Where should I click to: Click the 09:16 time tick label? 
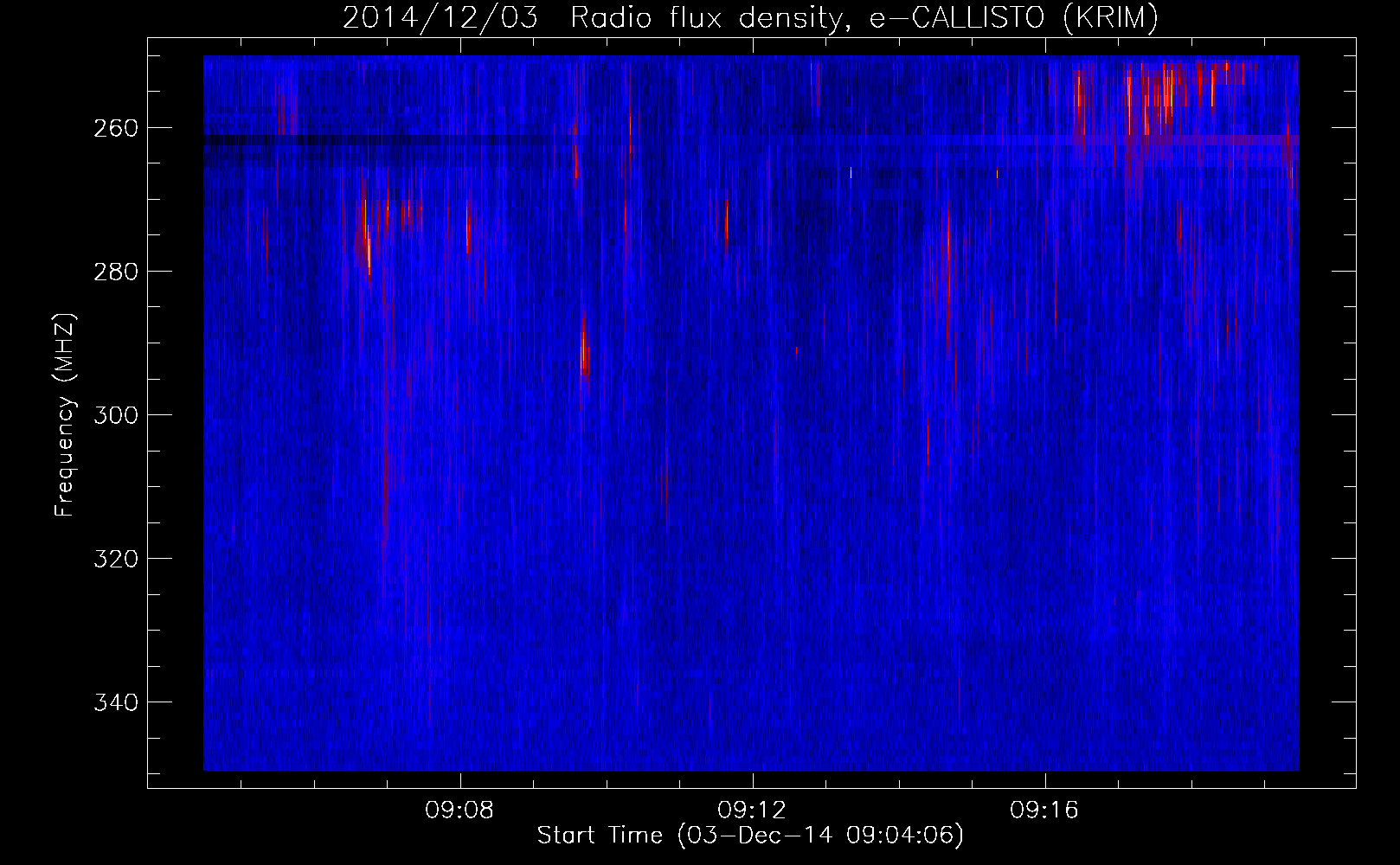click(x=1044, y=811)
